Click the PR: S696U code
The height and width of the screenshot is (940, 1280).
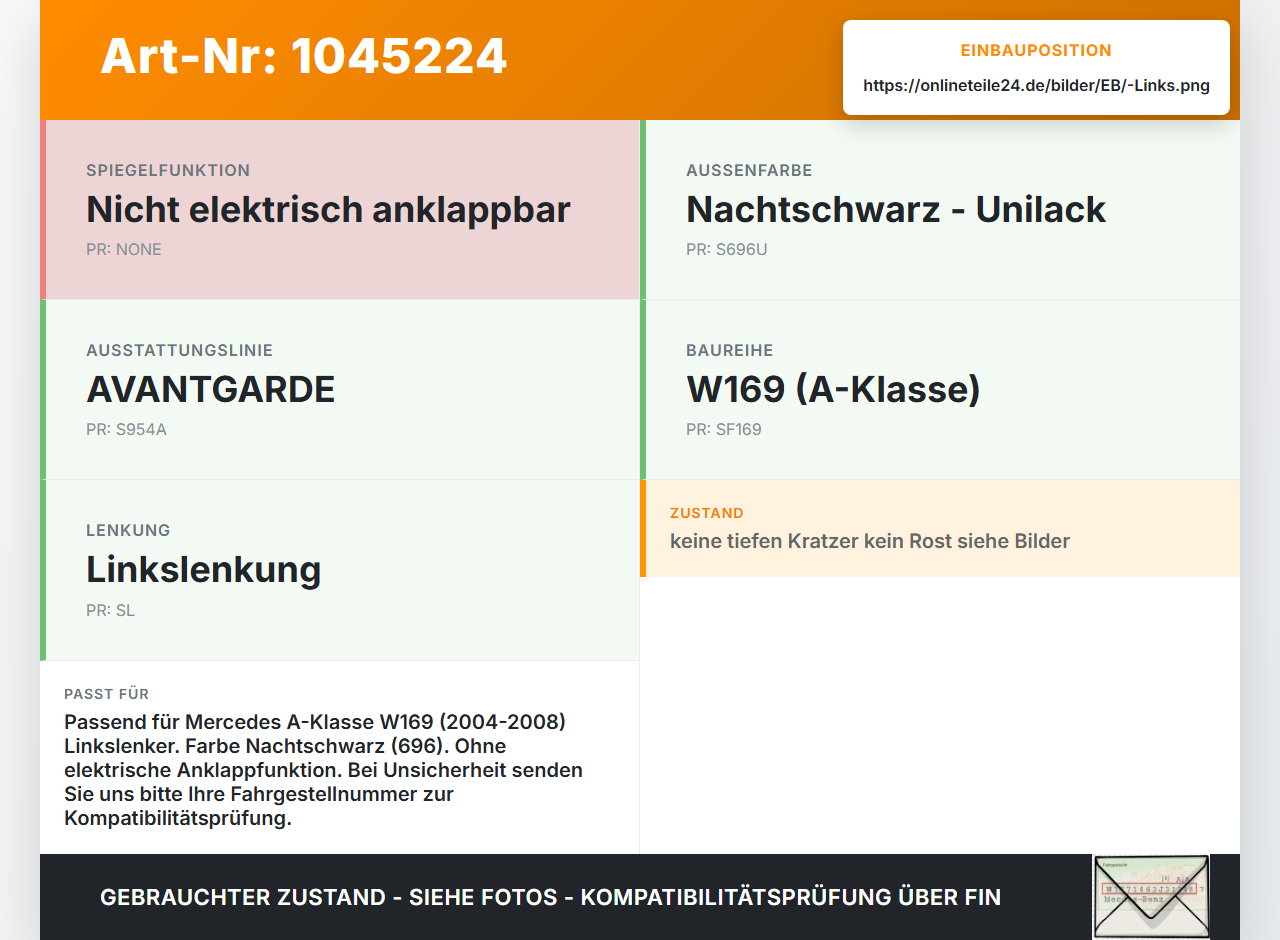tap(727, 249)
